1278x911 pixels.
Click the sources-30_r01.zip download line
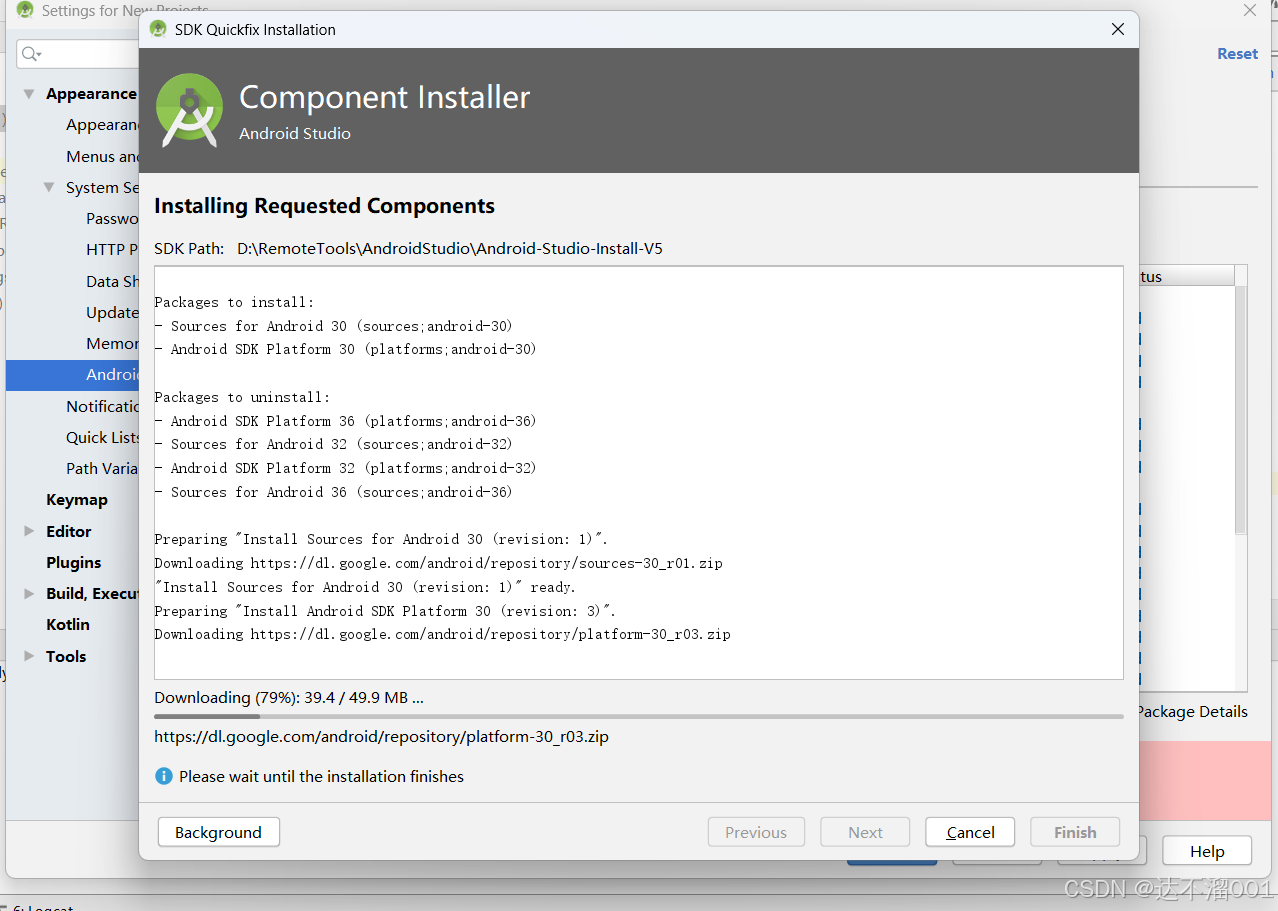point(438,563)
